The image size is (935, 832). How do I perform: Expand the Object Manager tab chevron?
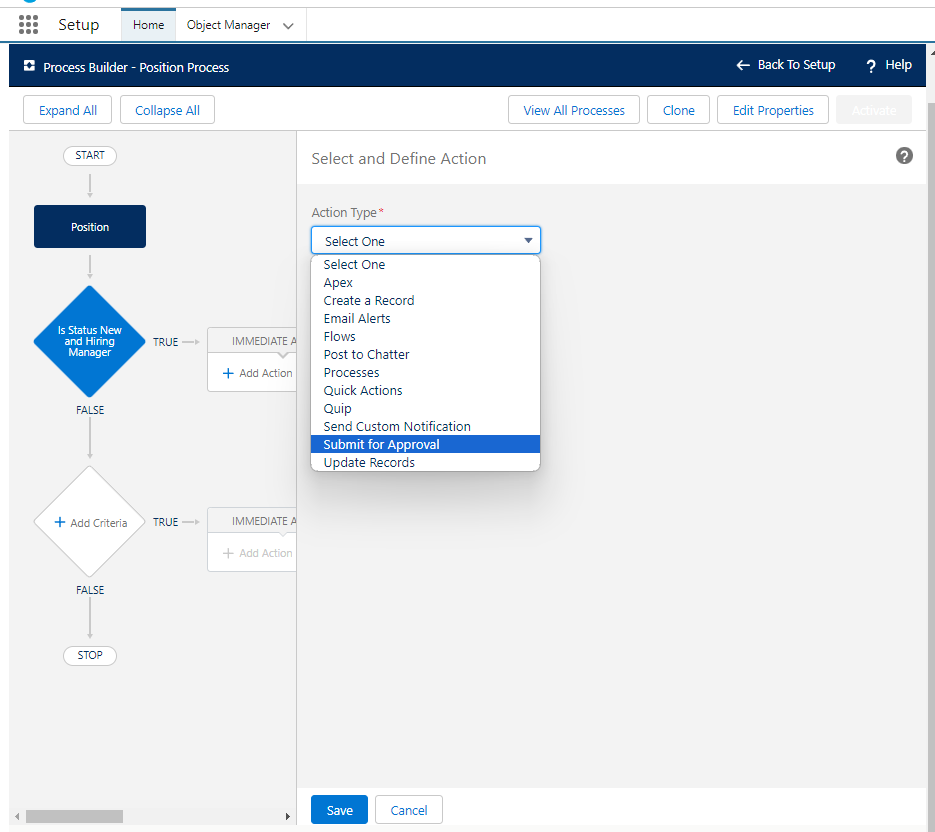pyautogui.click(x=288, y=26)
